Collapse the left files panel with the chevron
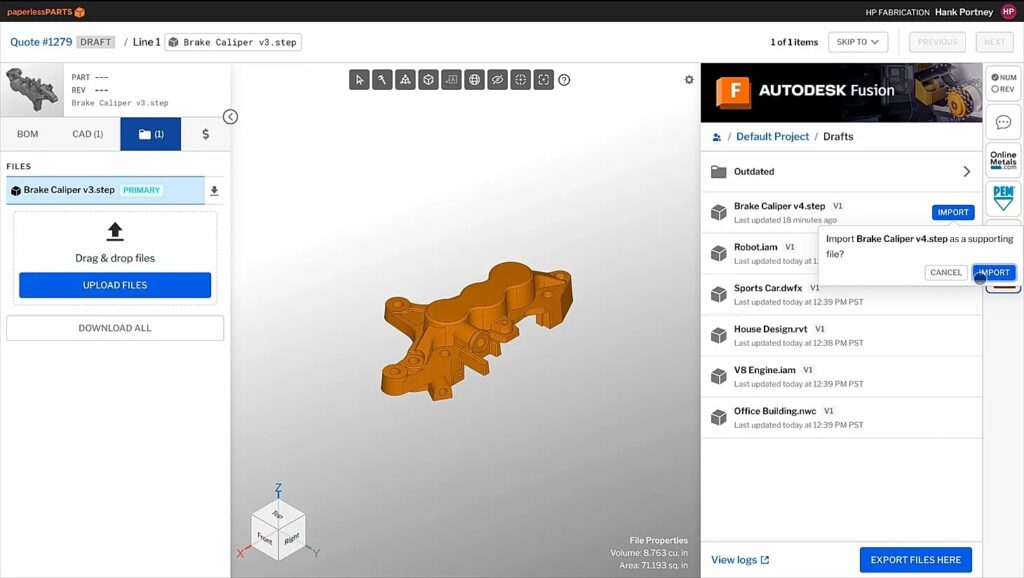 click(x=231, y=117)
